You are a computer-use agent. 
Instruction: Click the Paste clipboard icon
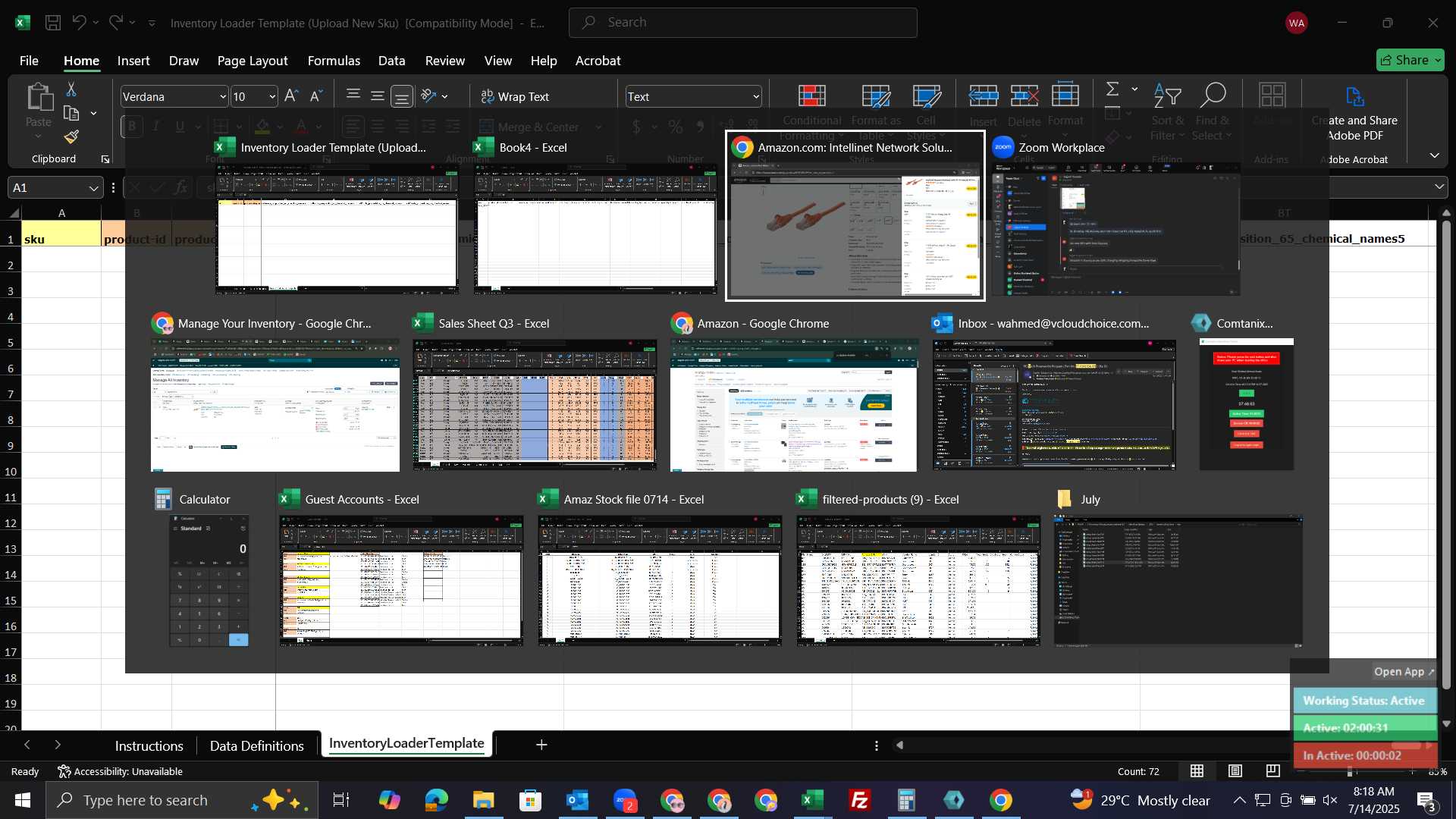click(39, 97)
